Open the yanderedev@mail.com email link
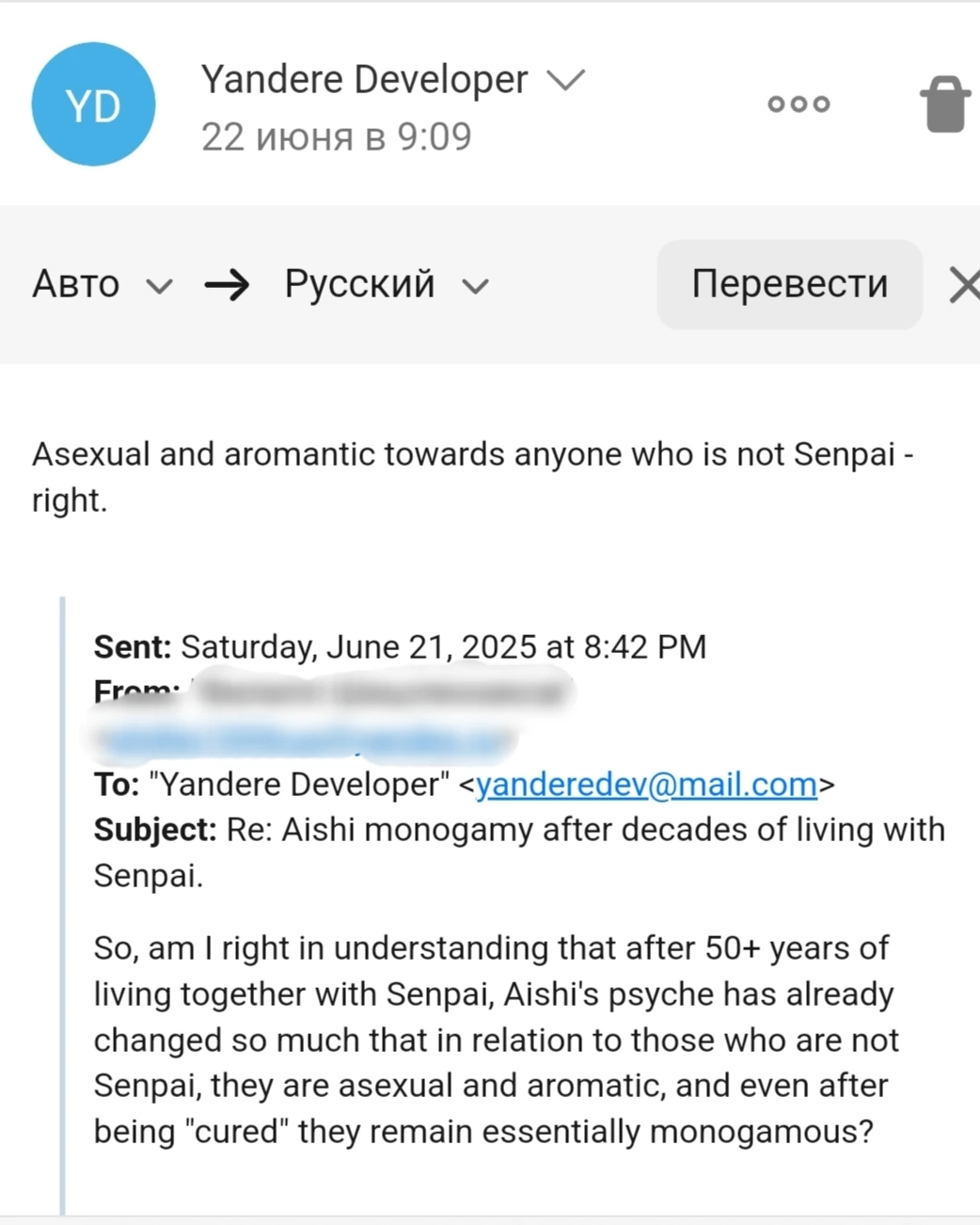Screen dimensions: 980x1225 [x=646, y=785]
